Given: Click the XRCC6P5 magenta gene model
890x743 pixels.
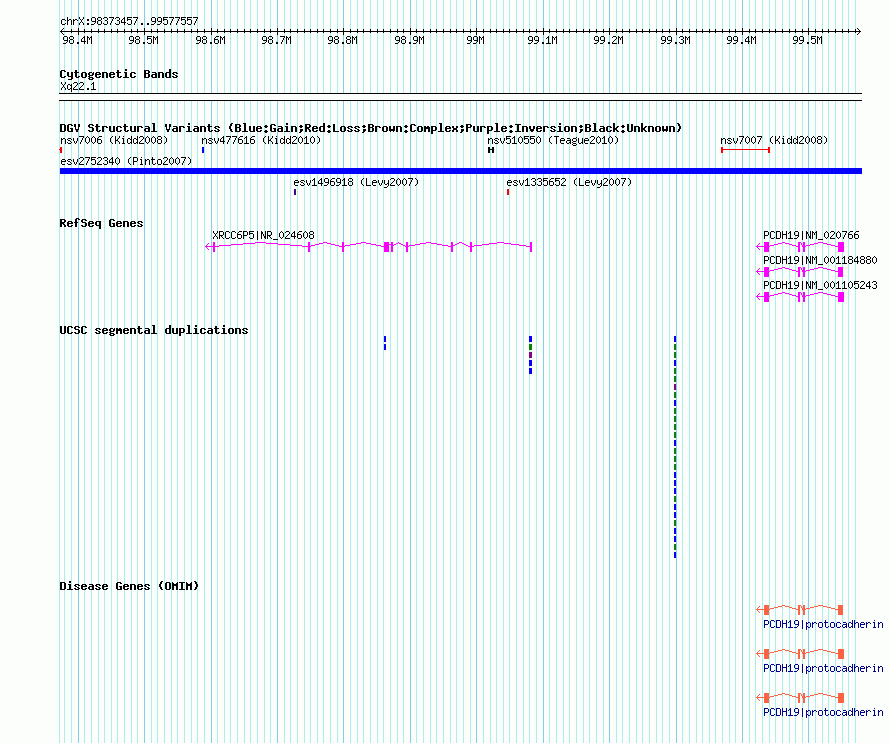Looking at the screenshot, I should click(368, 246).
